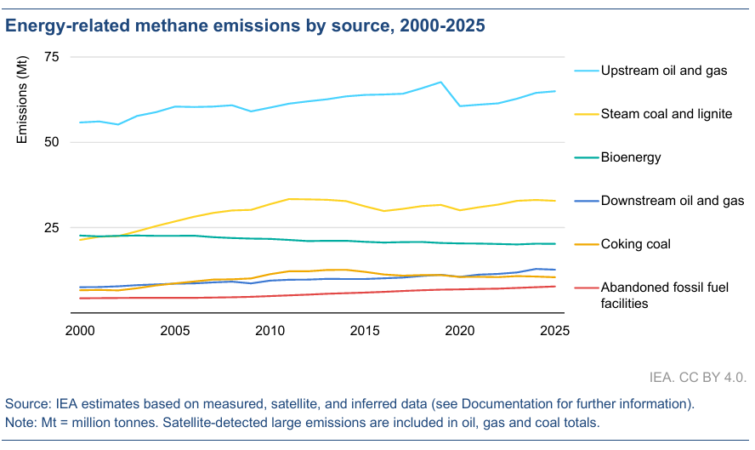This screenshot has height=450, width=755.
Task: Click the yellow Steam coal legend line swatch
Action: pyautogui.click(x=586, y=115)
